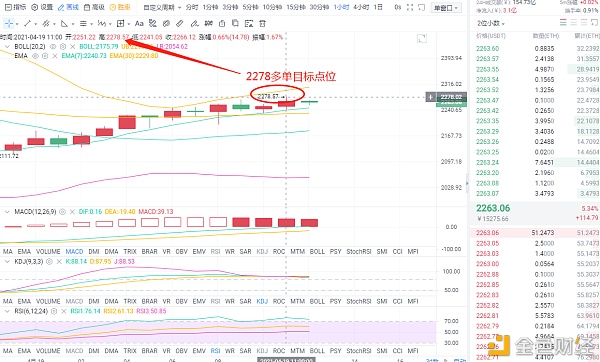Open MACD(12,26,9) settings gear

[x=63, y=212]
